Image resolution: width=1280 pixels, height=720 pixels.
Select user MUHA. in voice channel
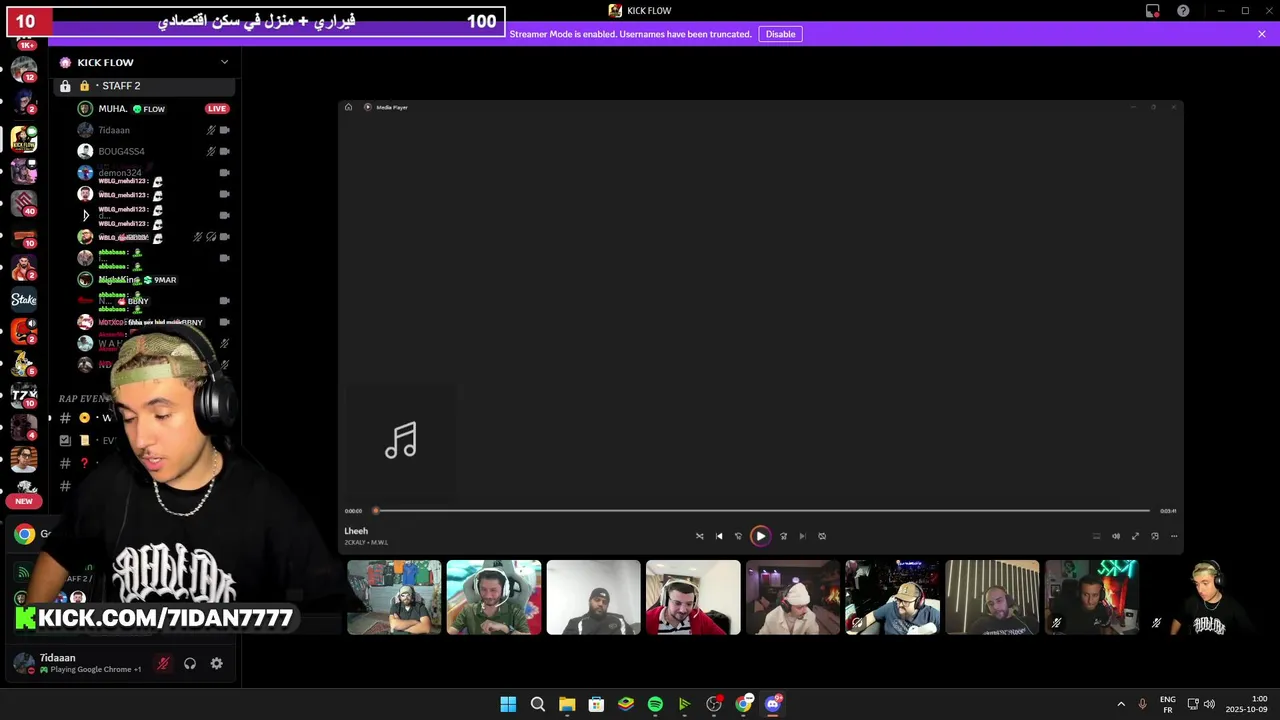[x=113, y=109]
